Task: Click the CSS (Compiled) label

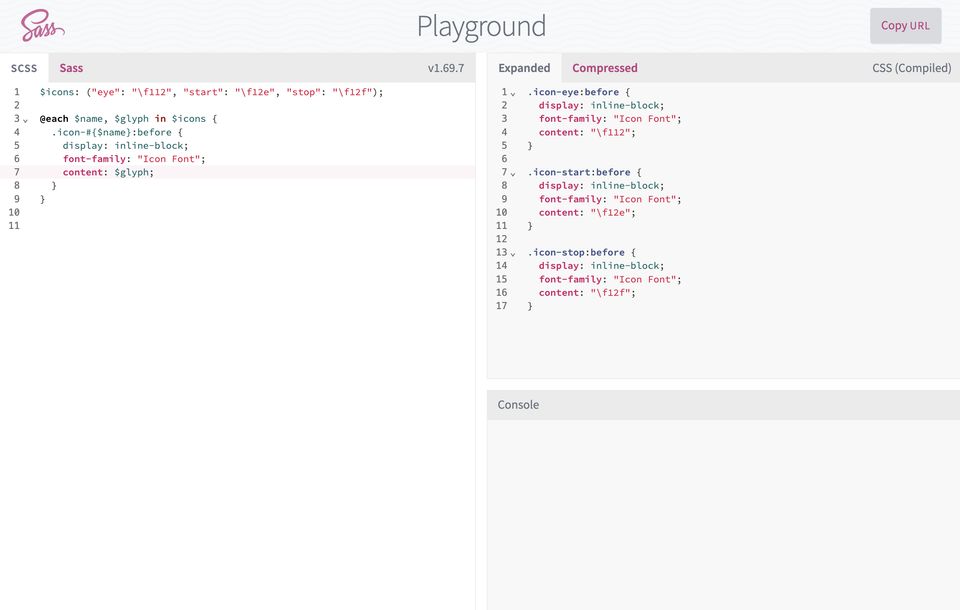Action: [x=911, y=68]
